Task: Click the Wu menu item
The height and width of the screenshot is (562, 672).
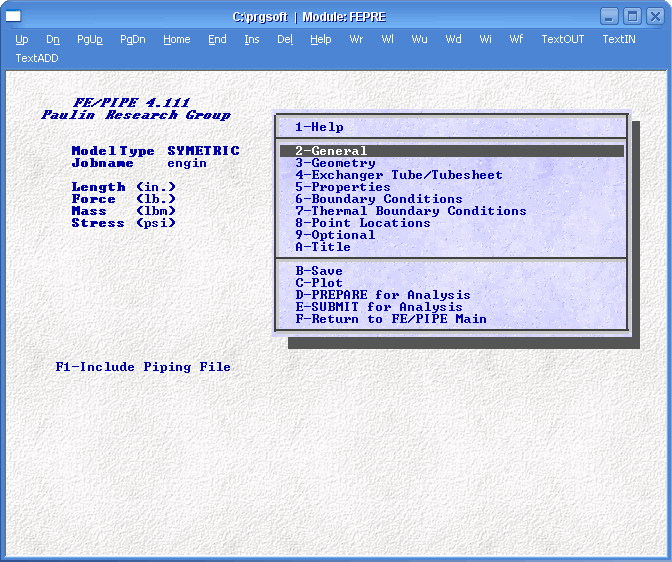Action: [419, 39]
